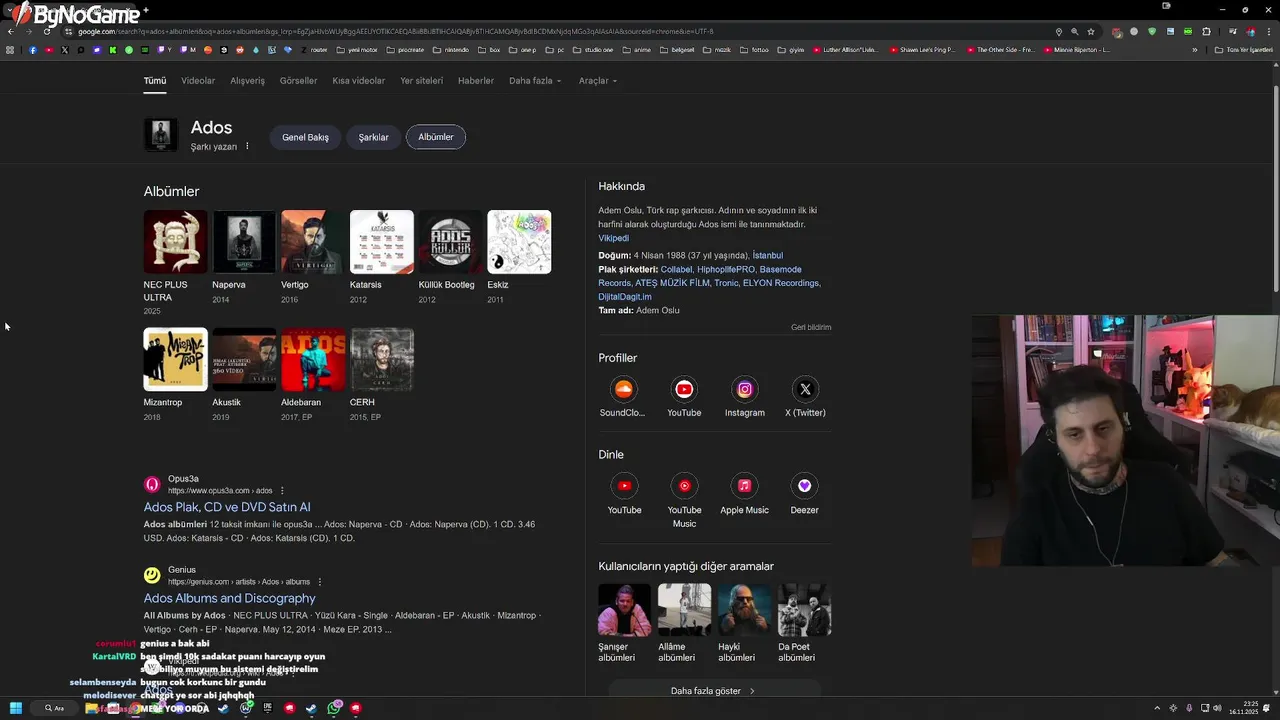Expand the Araçlar dropdown
This screenshot has height=720, width=1280.
pos(598,81)
